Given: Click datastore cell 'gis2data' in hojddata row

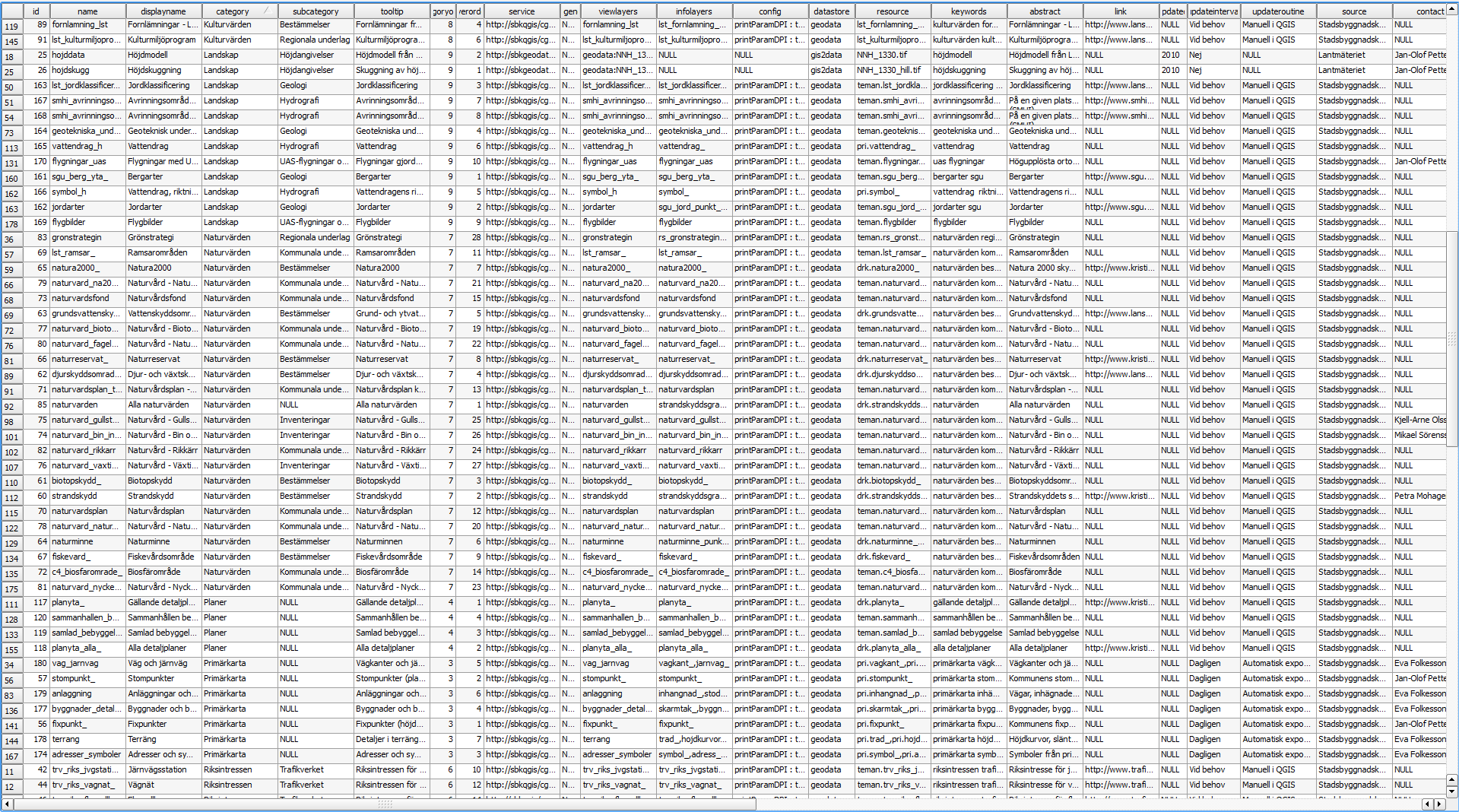Looking at the screenshot, I should point(832,55).
